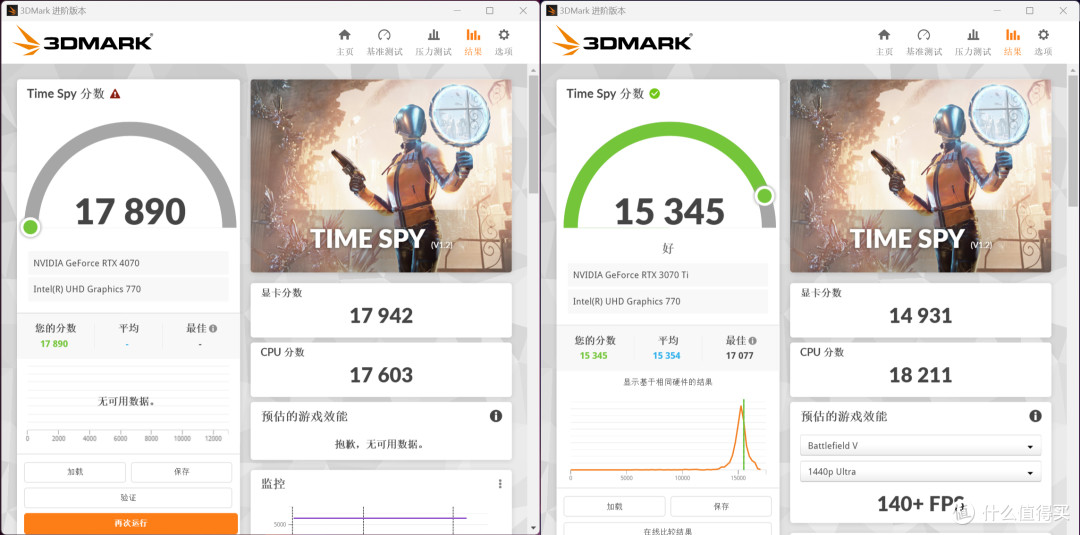This screenshot has width=1080, height=535.
Task: Open Options gear in right 3DMark window
Action: [1043, 42]
